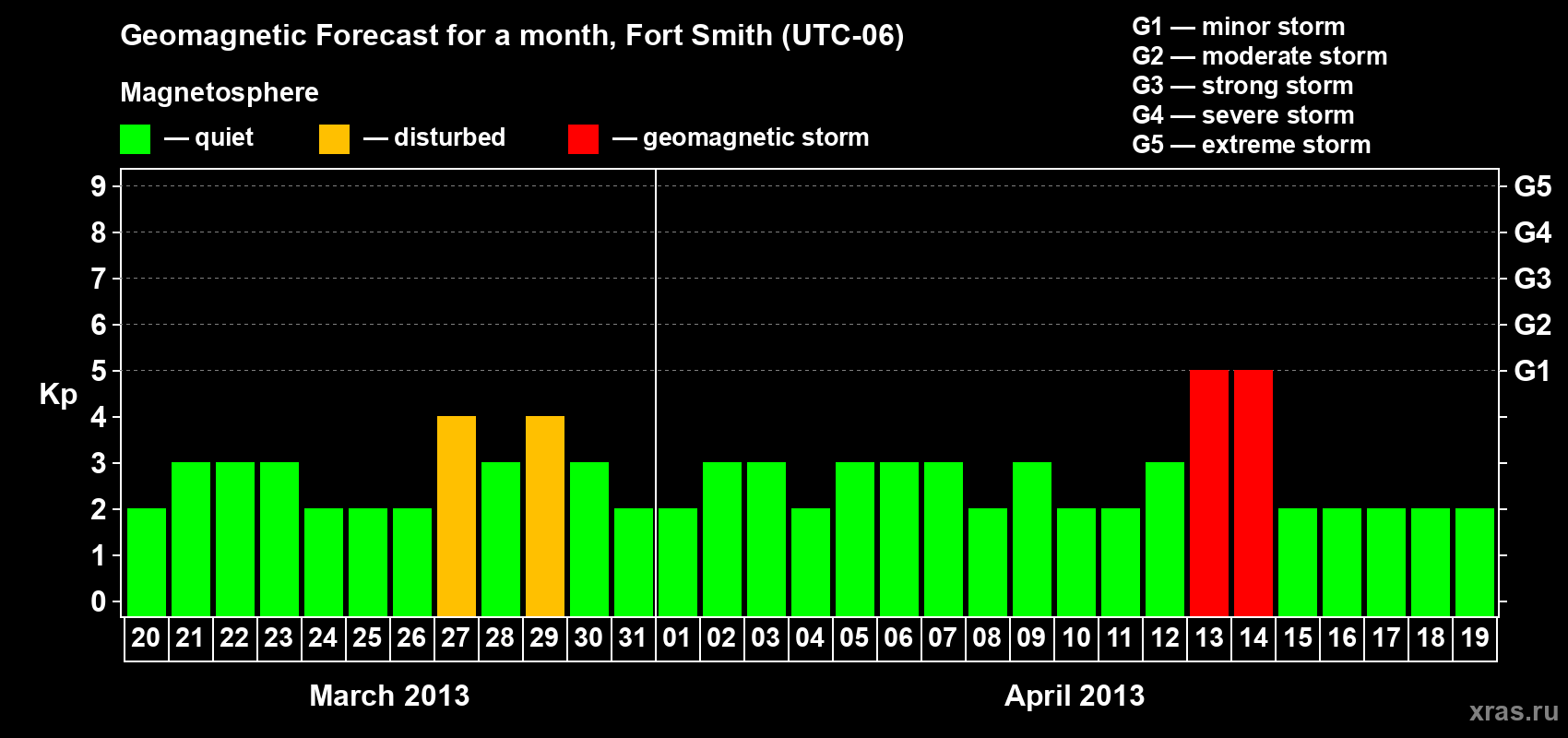1568x738 pixels.
Task: Click the '— geomagnetic storm' legend label
Action: [741, 137]
